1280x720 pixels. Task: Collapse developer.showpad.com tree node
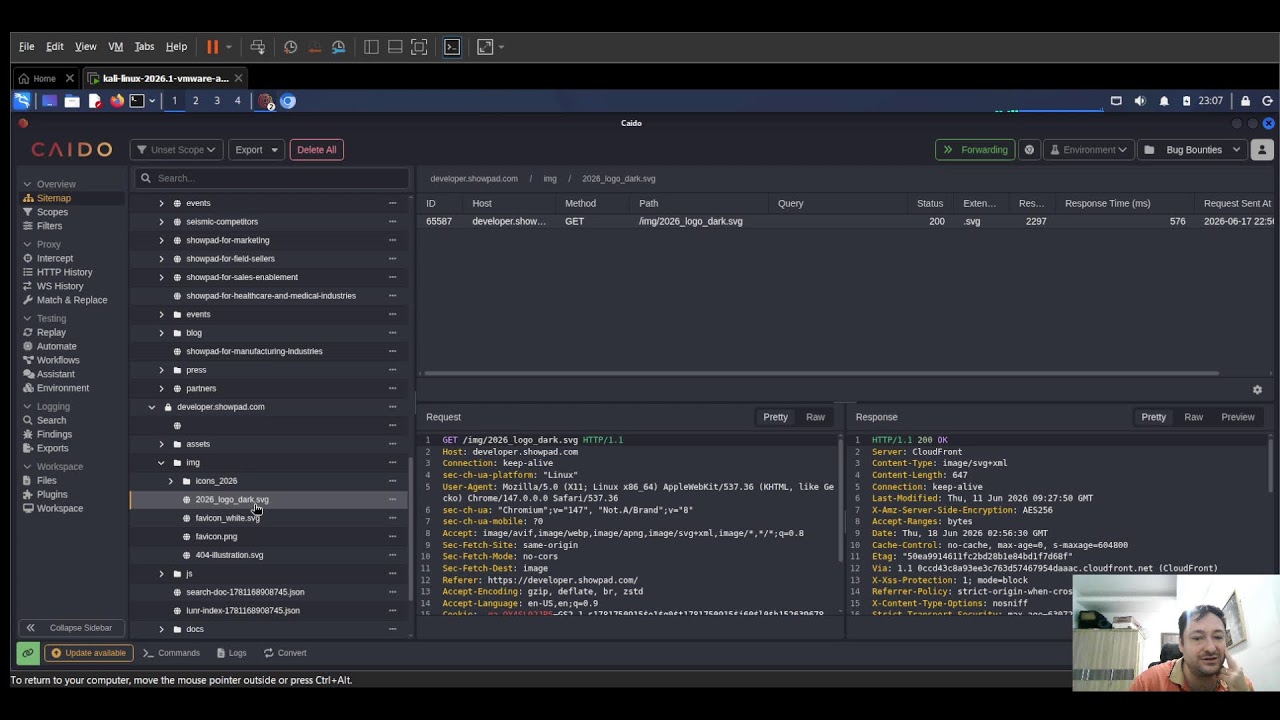[152, 407]
